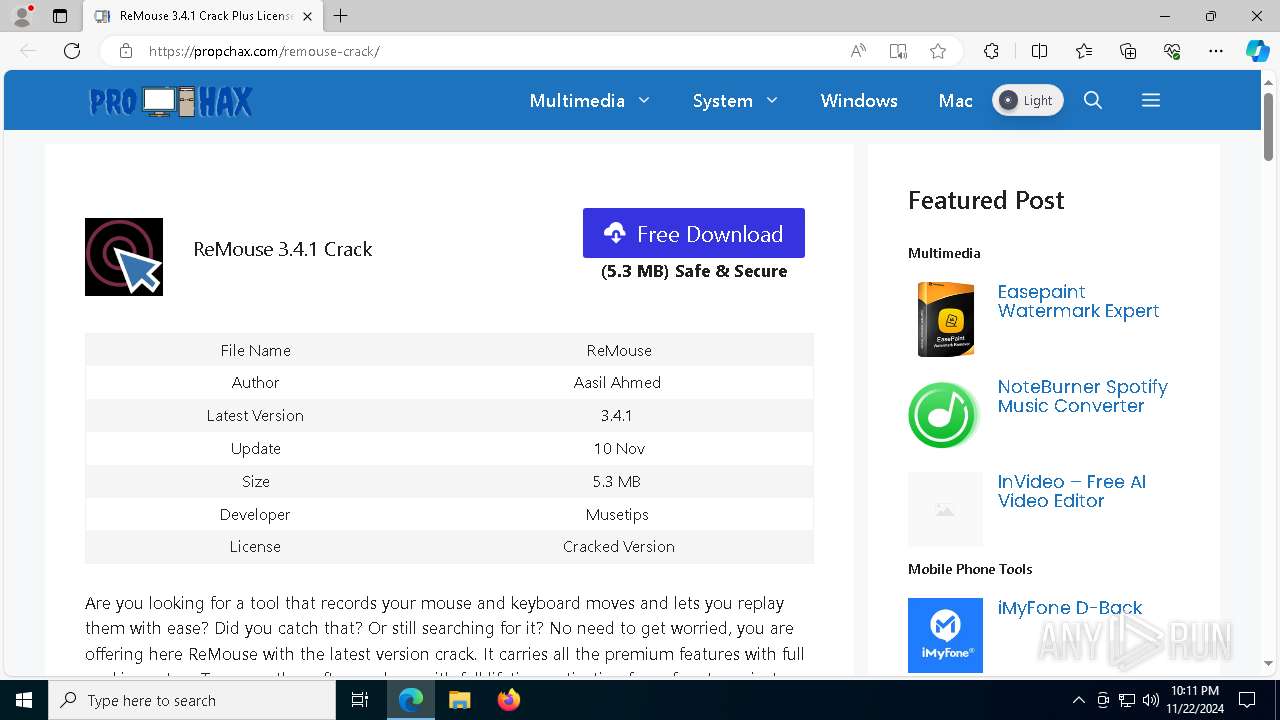Viewport: 1280px width, 720px height.
Task: Select 'Musetips' developer cell
Action: click(x=617, y=514)
